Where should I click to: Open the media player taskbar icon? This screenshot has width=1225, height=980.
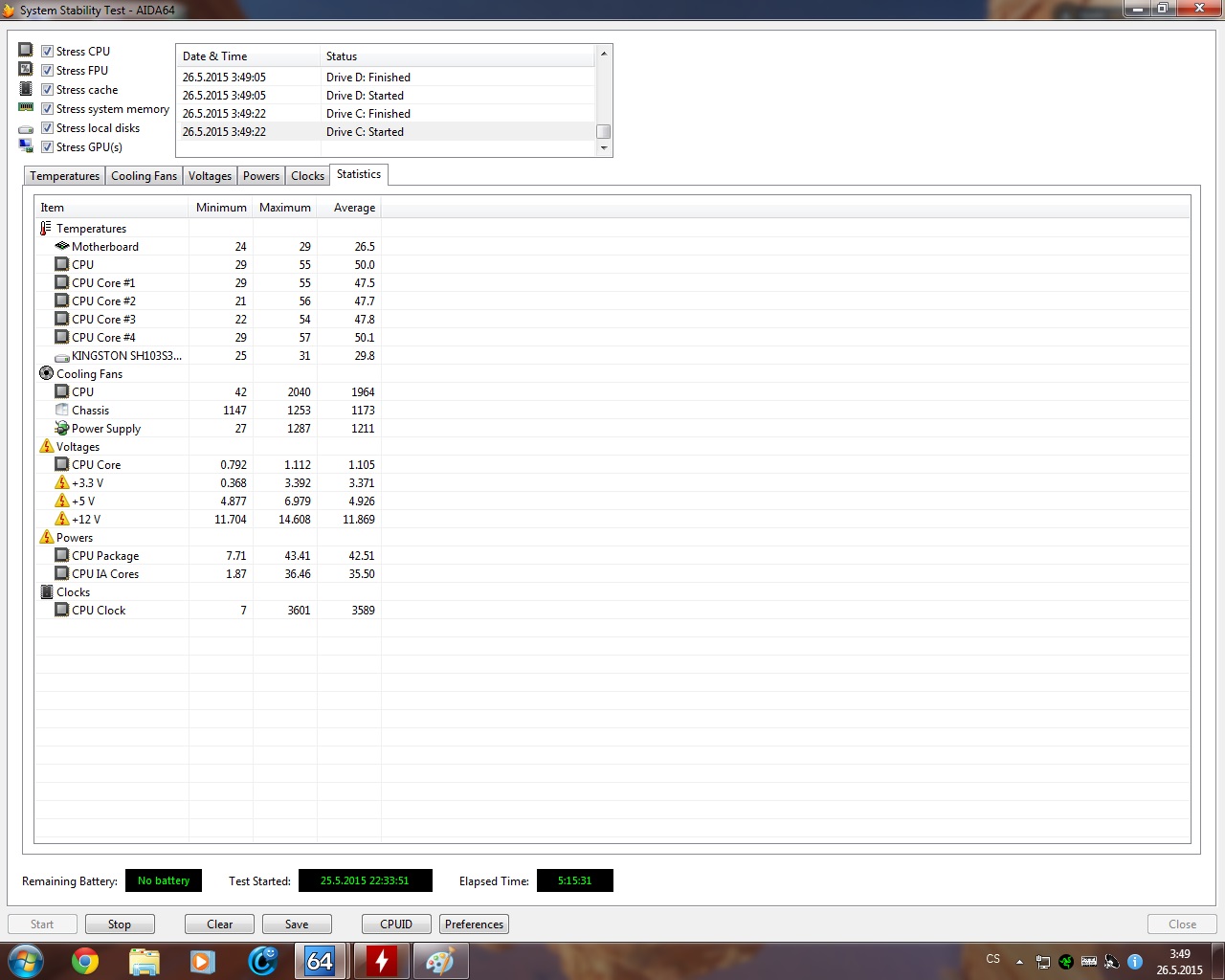[x=203, y=960]
